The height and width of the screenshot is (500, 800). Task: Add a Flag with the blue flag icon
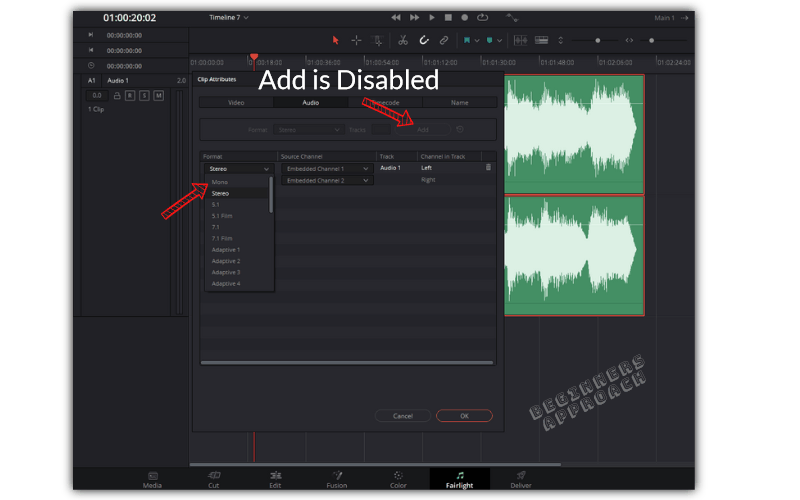(x=466, y=40)
